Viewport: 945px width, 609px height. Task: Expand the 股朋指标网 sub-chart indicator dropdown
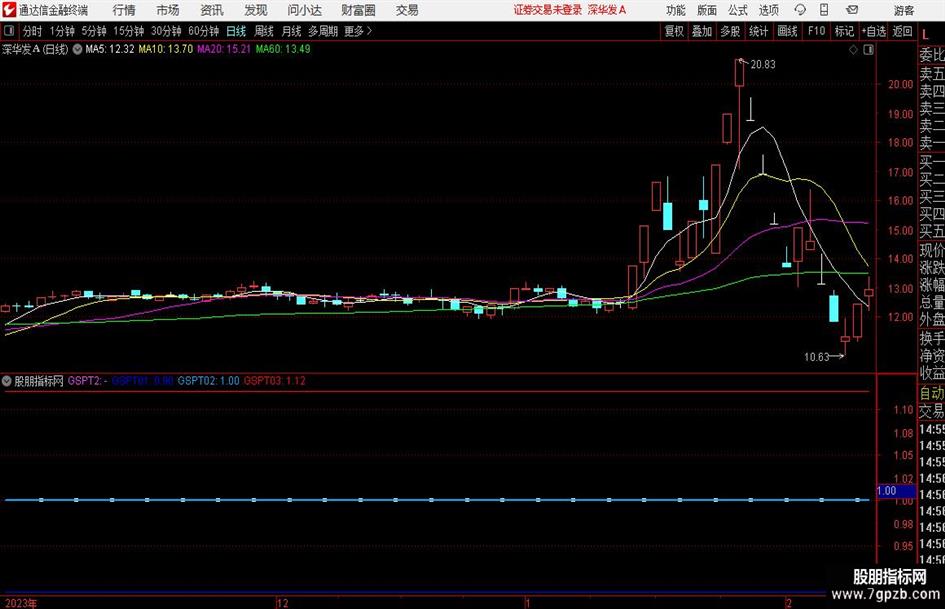pyautogui.click(x=7, y=381)
